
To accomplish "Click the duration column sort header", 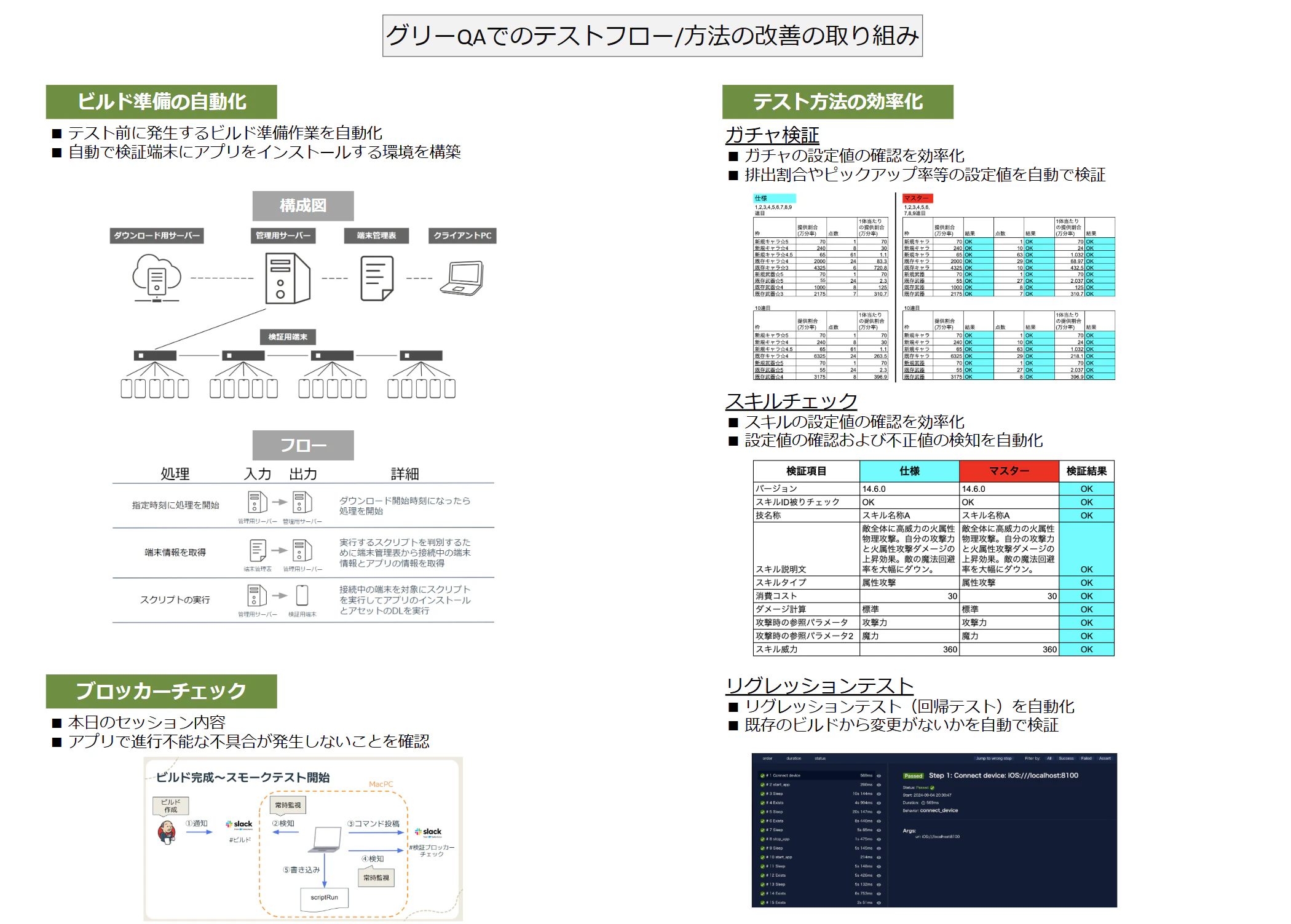I will tap(794, 759).
